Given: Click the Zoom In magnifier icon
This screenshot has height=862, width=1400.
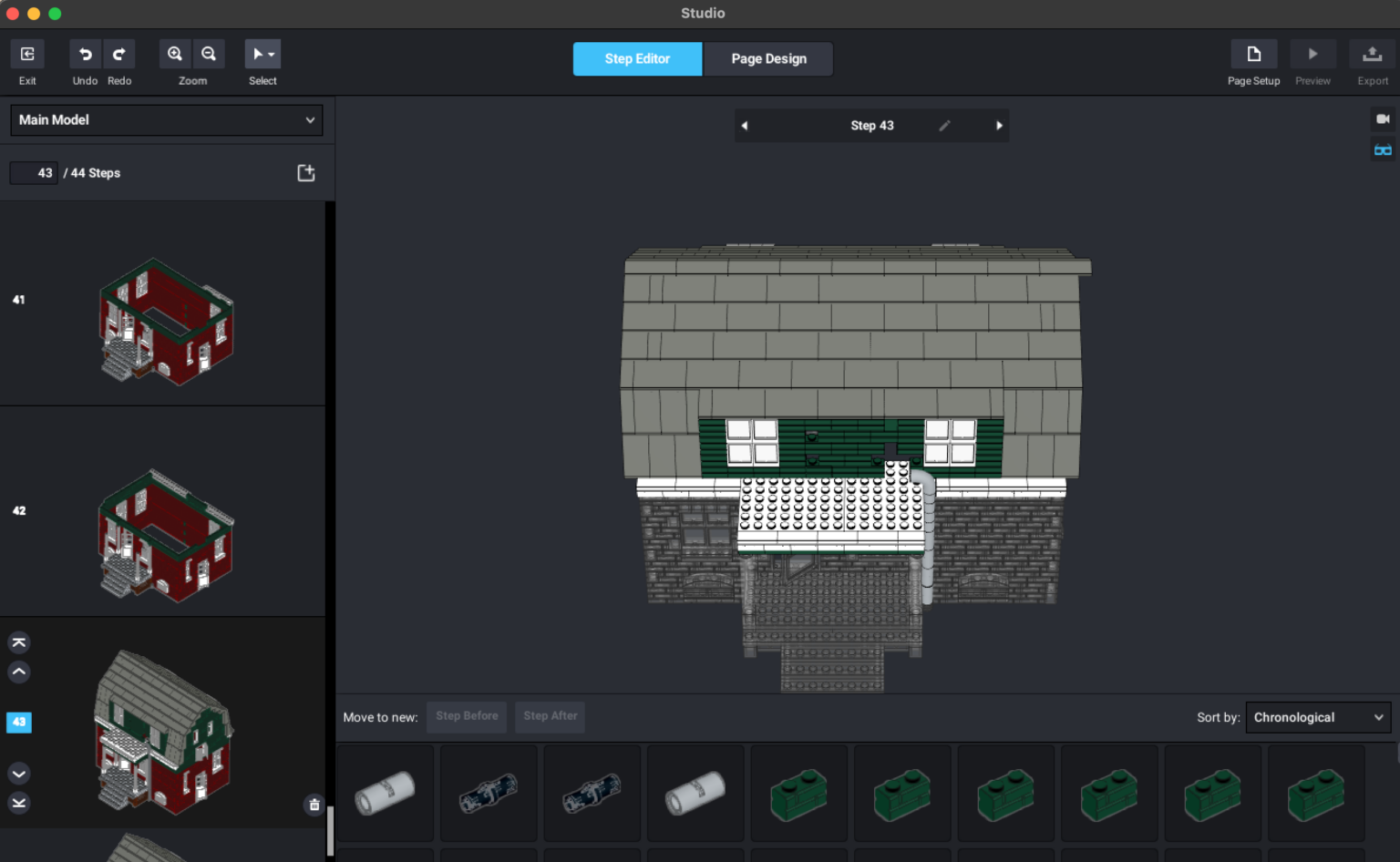Looking at the screenshot, I should [x=175, y=54].
